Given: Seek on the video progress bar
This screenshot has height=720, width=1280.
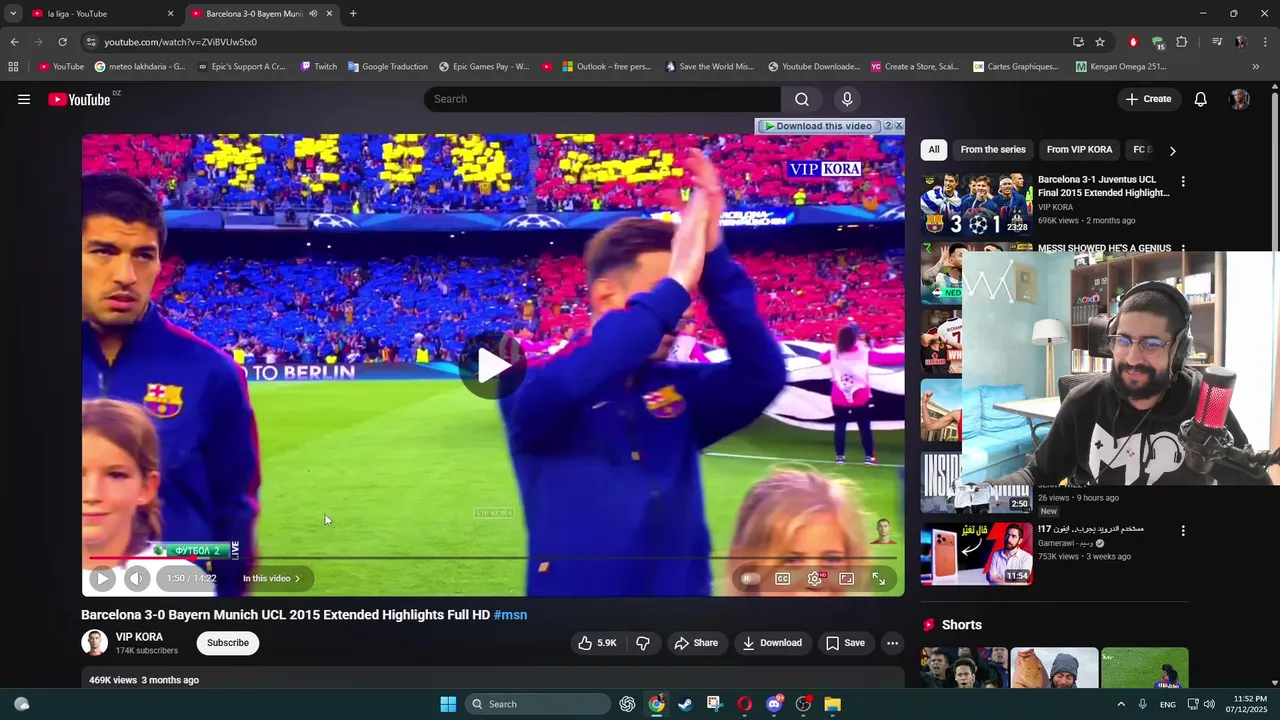Looking at the screenshot, I should click(x=493, y=558).
